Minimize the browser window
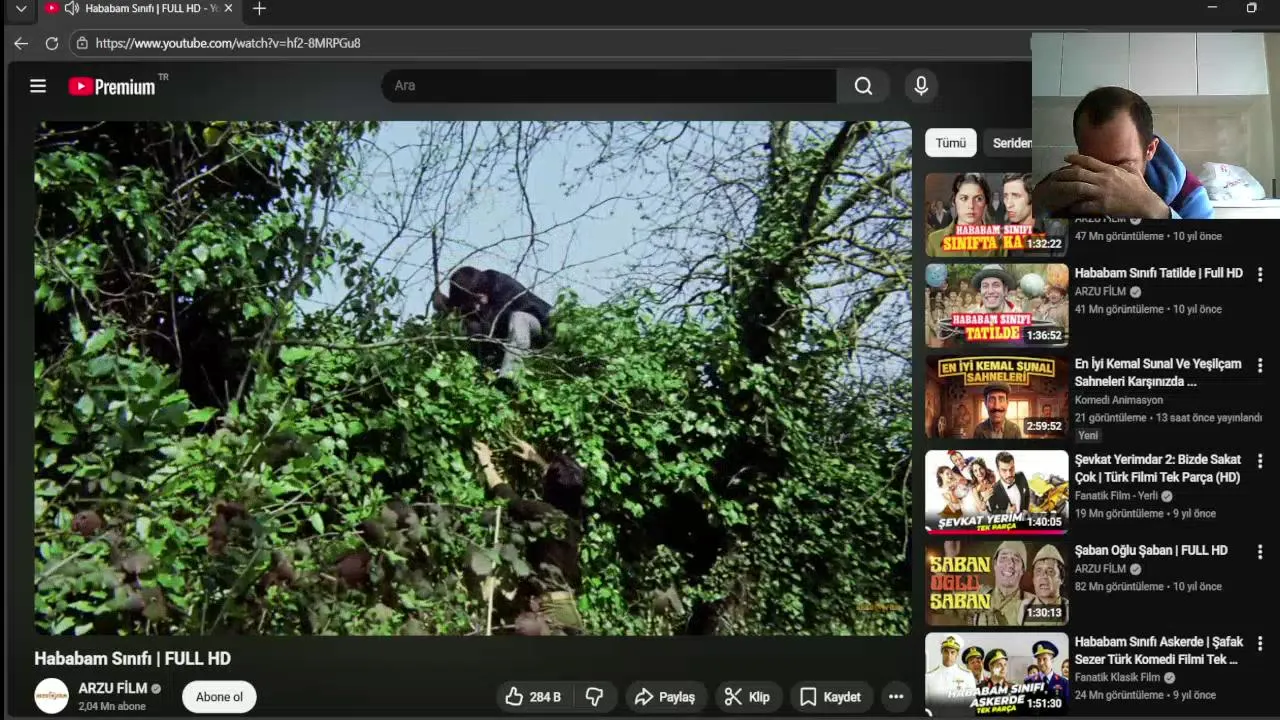The height and width of the screenshot is (720, 1280). coord(1212,8)
